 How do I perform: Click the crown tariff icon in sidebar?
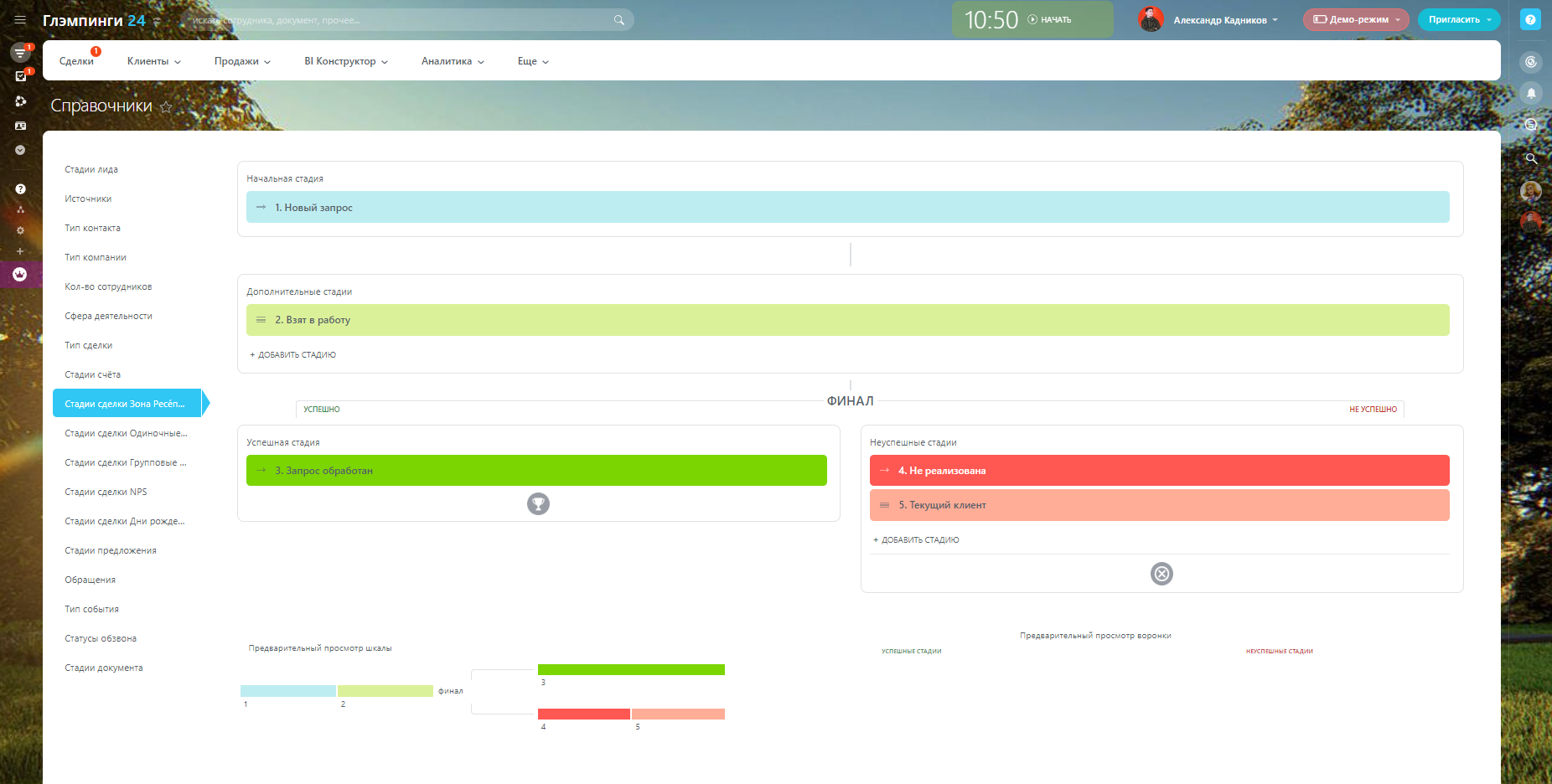[20, 275]
